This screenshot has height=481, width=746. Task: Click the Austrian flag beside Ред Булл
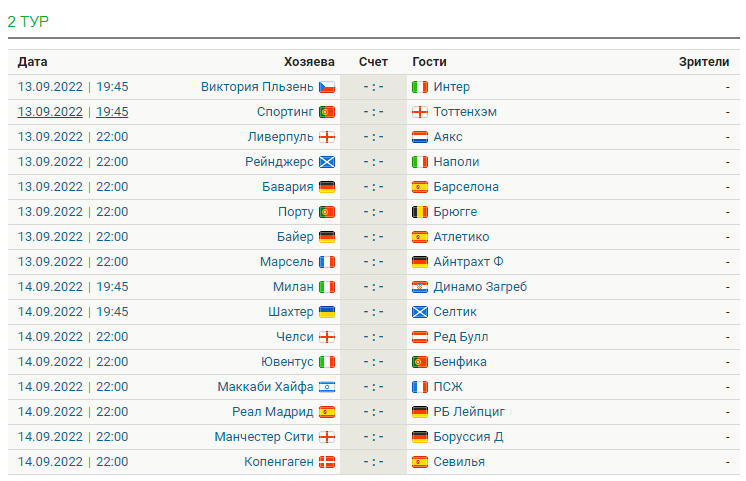point(420,337)
